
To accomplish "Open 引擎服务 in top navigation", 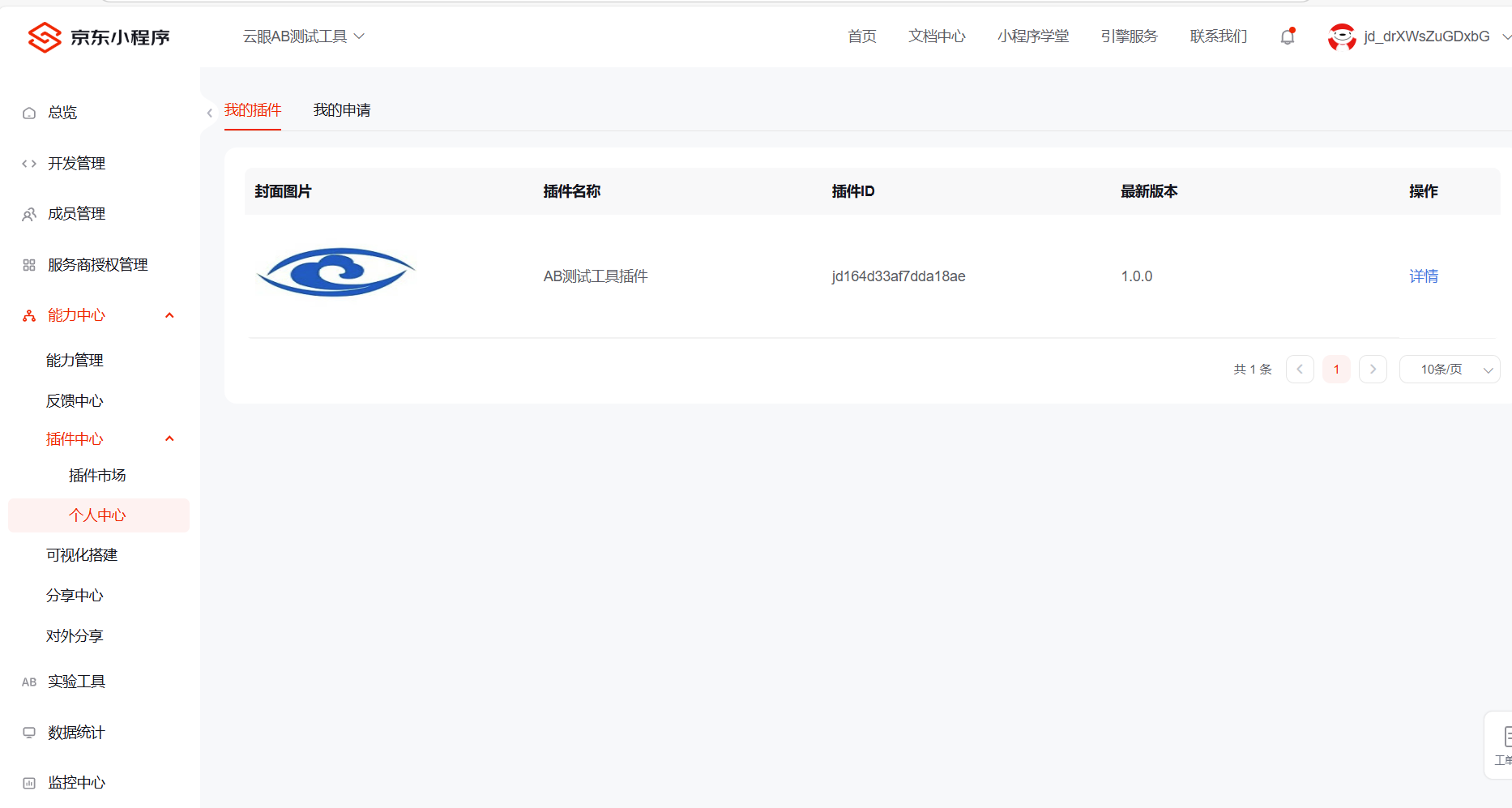I will (1130, 36).
